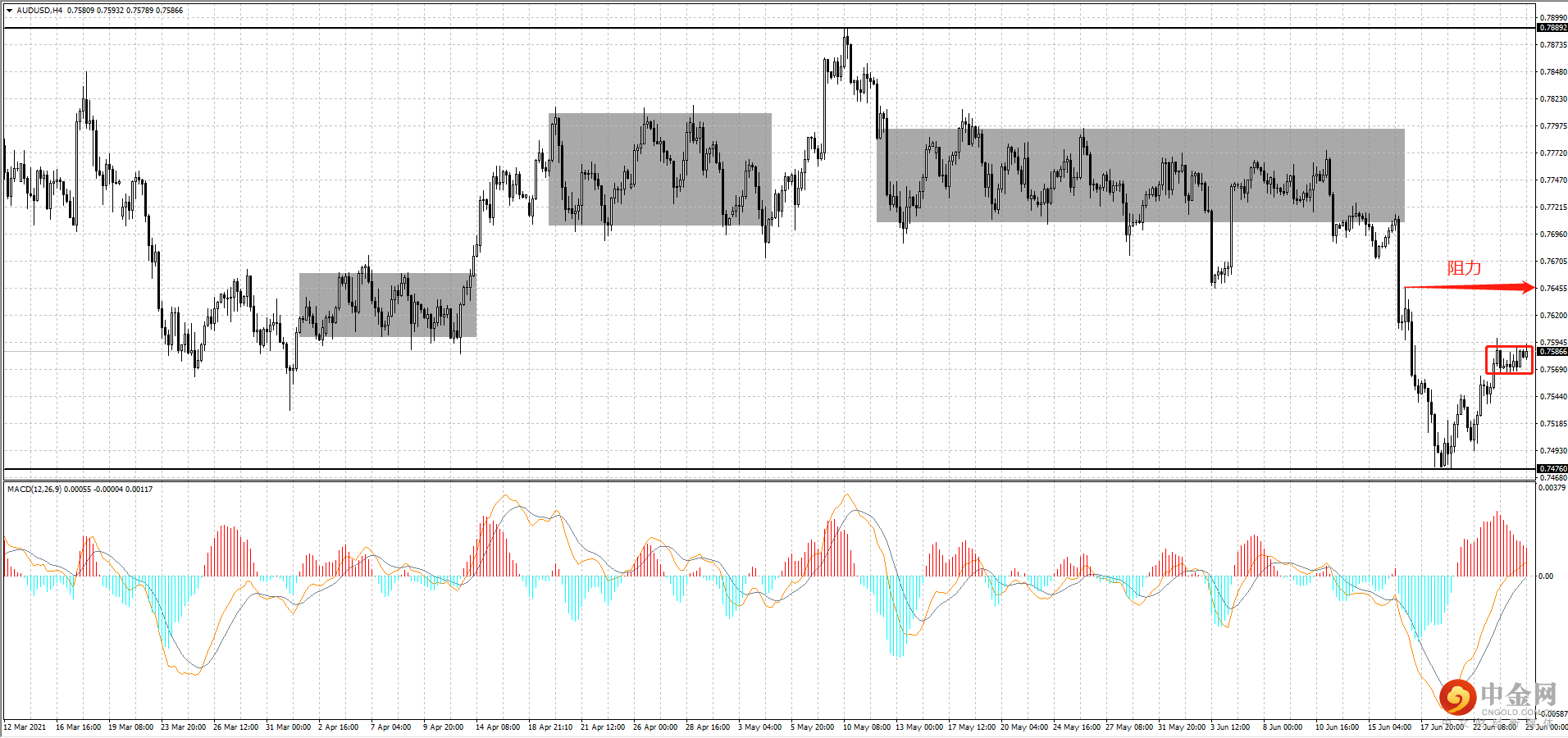The image size is (1568, 738).
Task: Click the 28 Apr 16:00 time label
Action: (x=708, y=727)
